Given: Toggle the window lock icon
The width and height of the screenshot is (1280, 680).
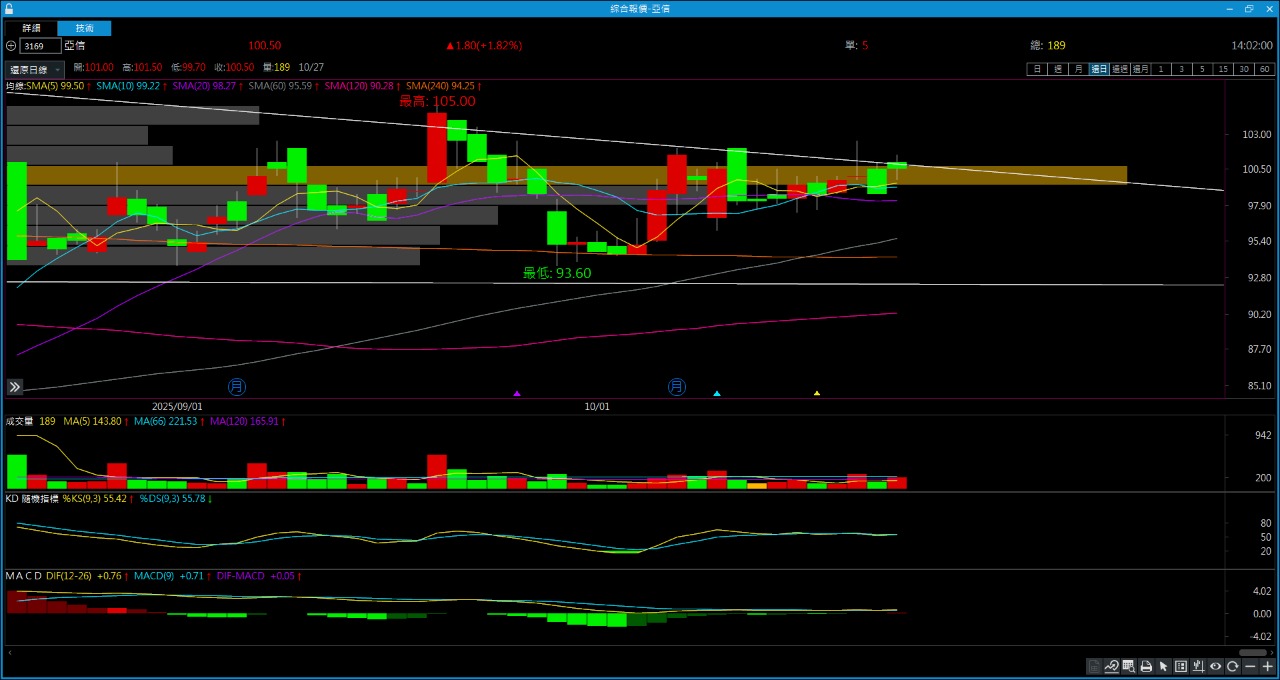Looking at the screenshot, I should [9, 8].
